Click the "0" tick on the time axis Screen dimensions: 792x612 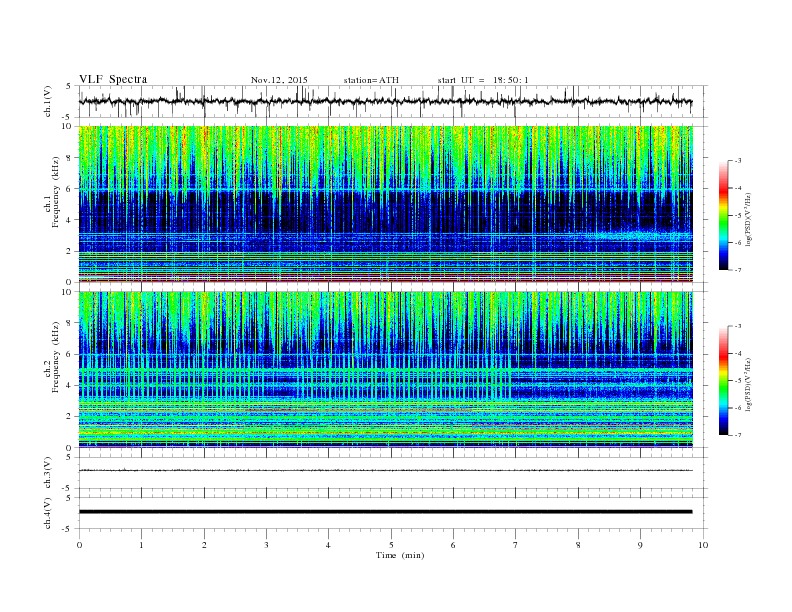point(79,545)
